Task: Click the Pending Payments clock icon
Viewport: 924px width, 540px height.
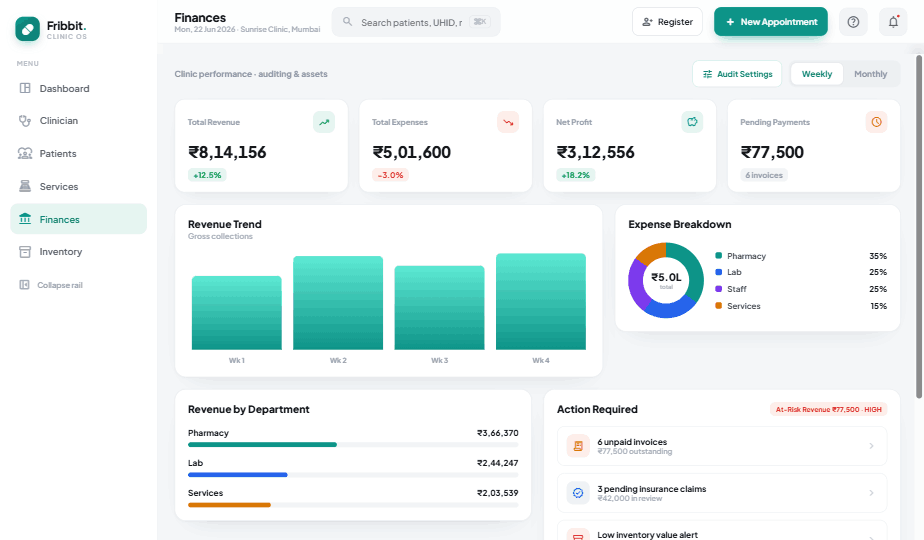Action: tap(876, 122)
